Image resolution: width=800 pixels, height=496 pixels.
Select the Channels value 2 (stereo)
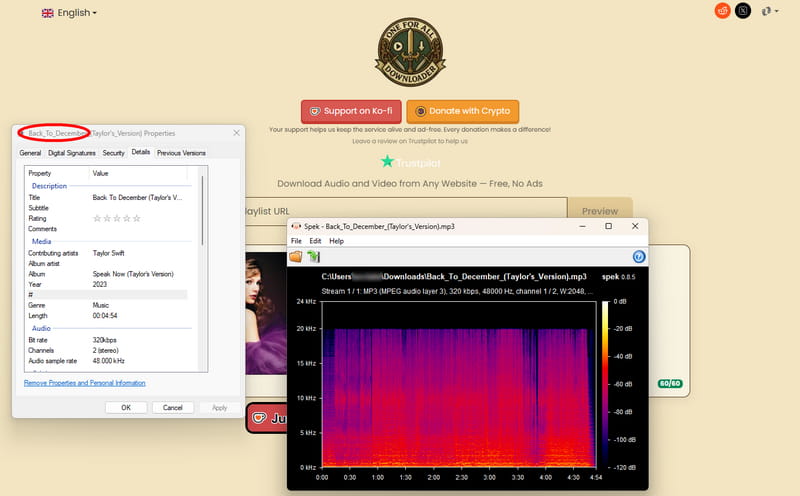tap(106, 351)
